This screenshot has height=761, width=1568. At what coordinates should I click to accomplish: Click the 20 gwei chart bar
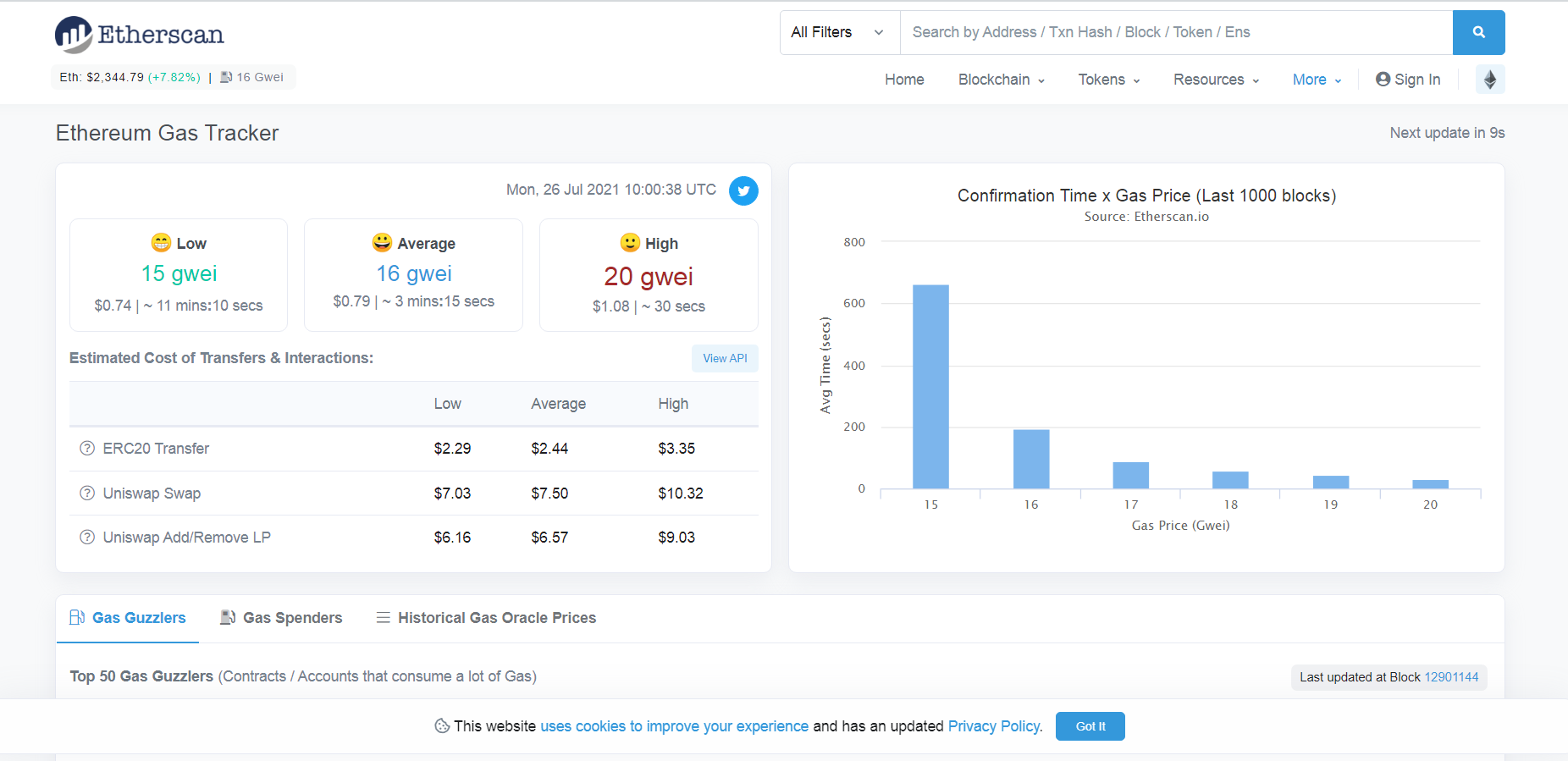(1431, 484)
